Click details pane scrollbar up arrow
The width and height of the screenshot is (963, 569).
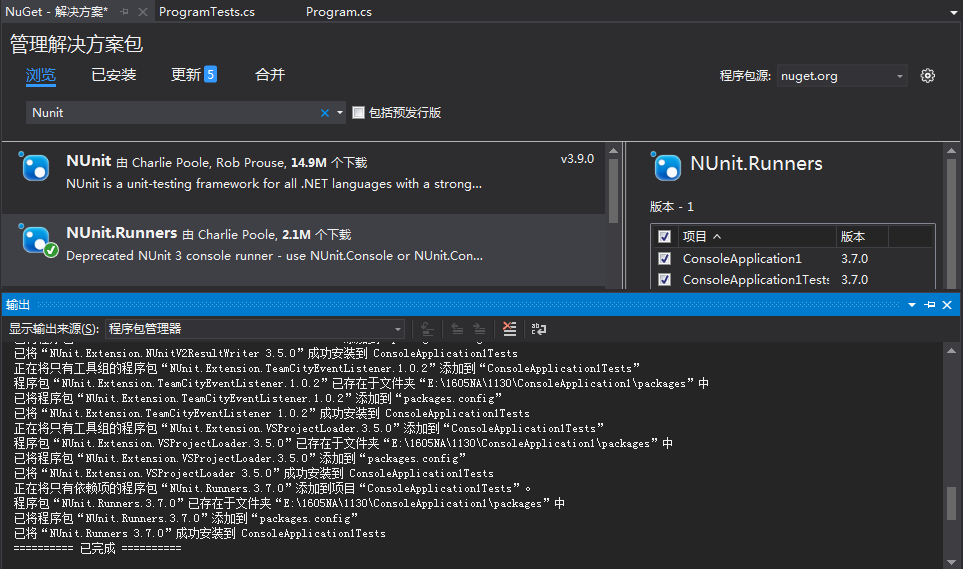[x=951, y=151]
